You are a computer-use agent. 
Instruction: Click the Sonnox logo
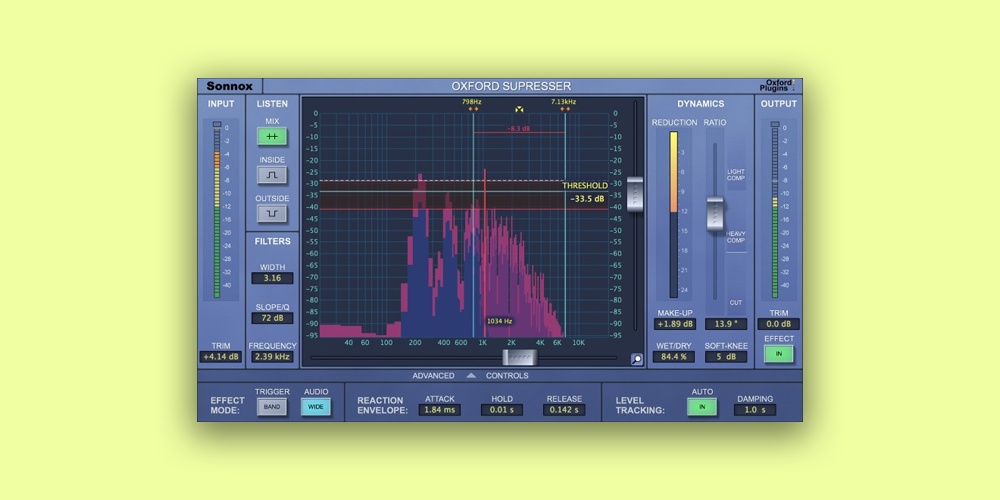(229, 87)
